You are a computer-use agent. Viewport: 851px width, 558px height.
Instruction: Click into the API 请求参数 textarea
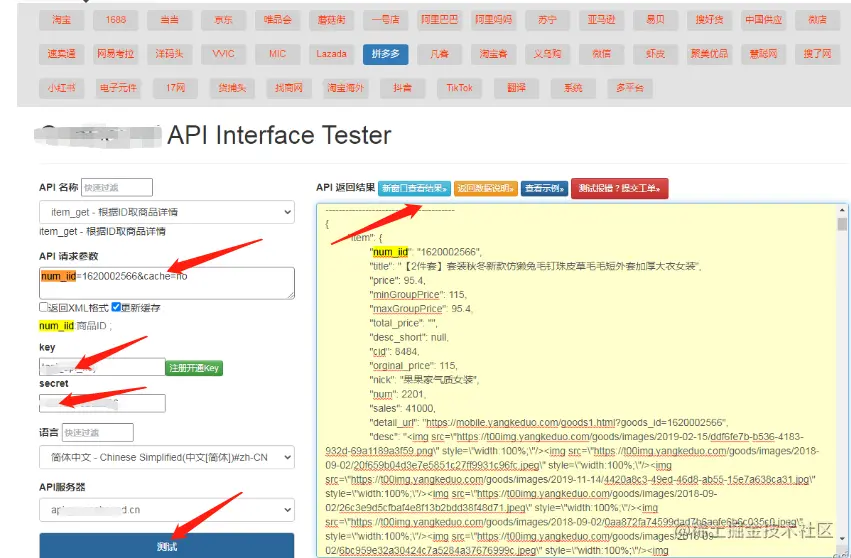pos(167,283)
